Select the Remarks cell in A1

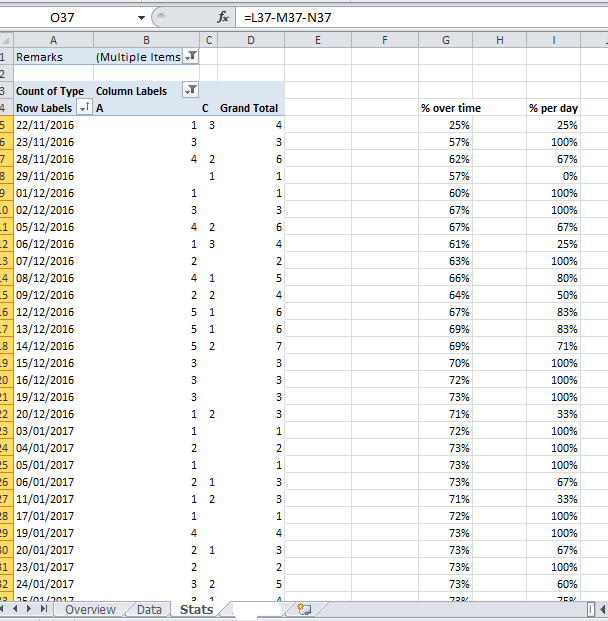click(x=53, y=57)
